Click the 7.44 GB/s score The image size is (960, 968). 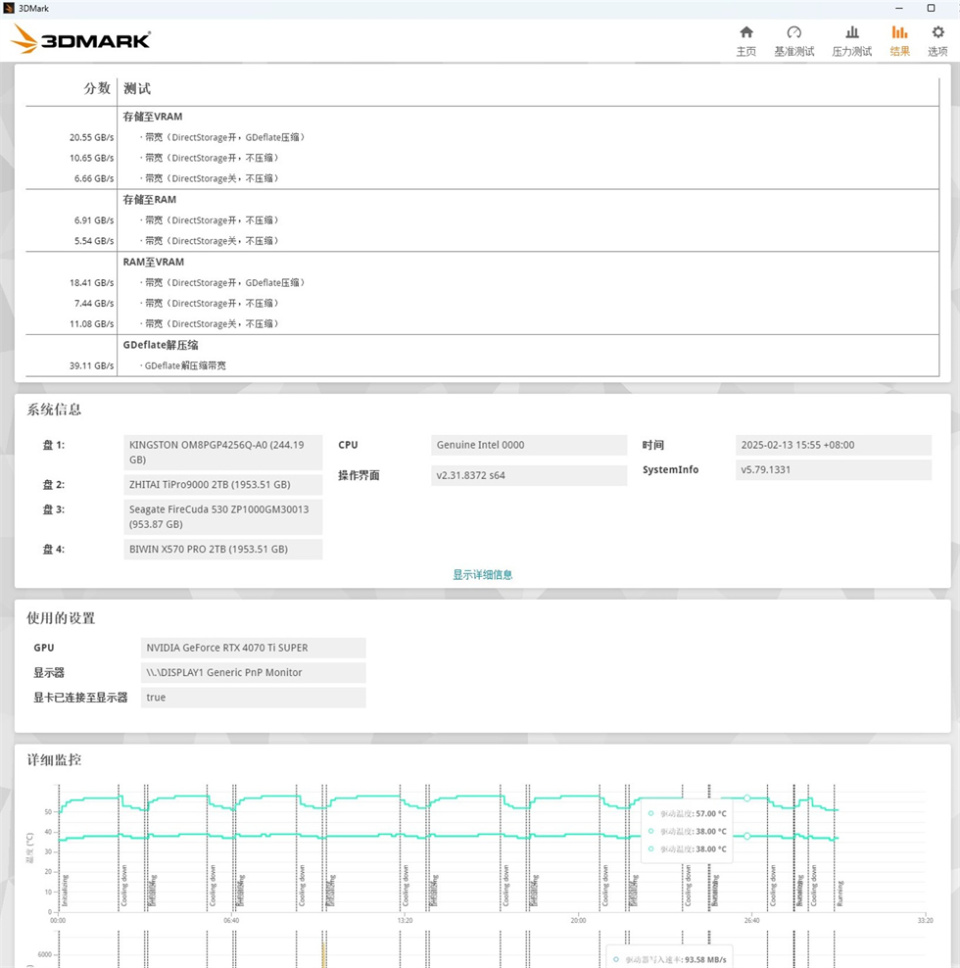(94, 303)
